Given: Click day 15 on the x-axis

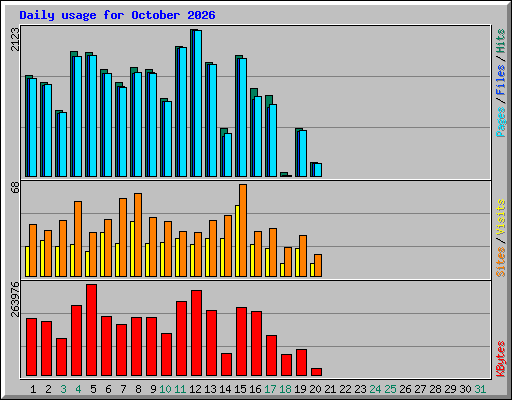Looking at the screenshot, I should [x=240, y=389].
